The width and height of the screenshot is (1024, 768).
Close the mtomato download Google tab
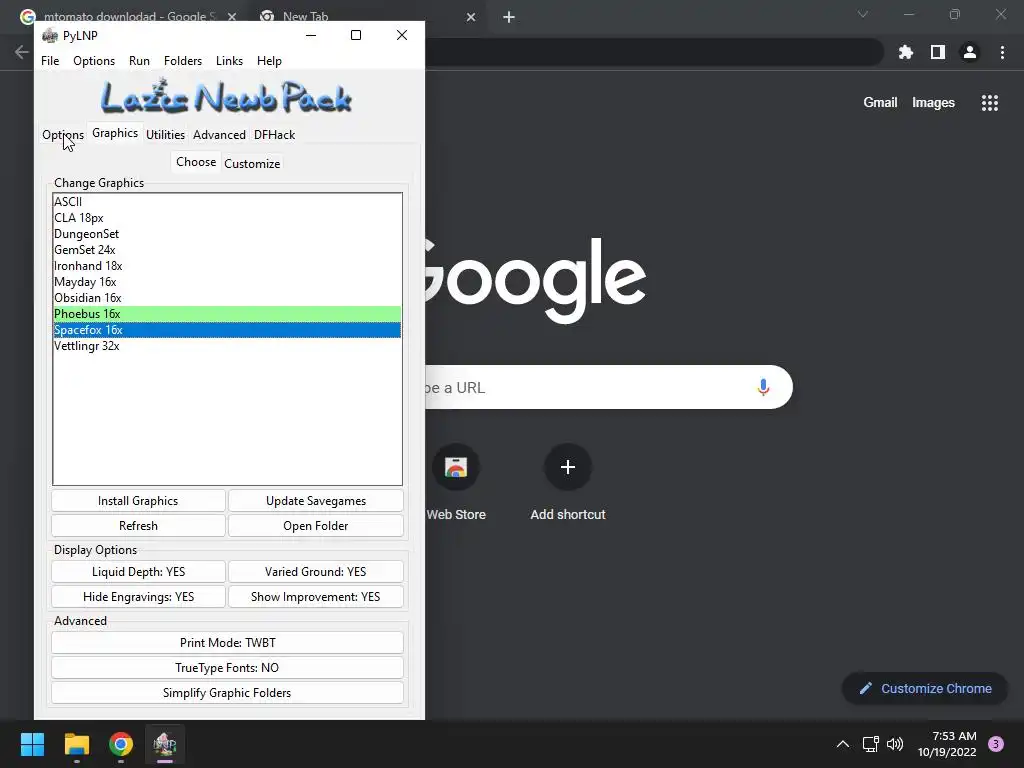tap(232, 17)
